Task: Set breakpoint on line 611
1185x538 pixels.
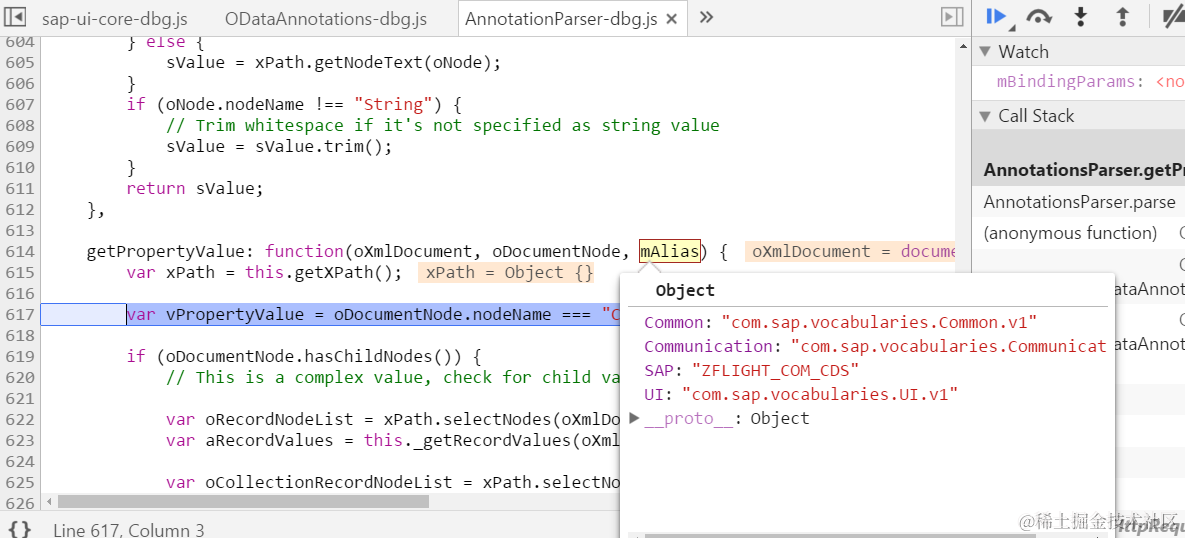Action: click(x=18, y=188)
